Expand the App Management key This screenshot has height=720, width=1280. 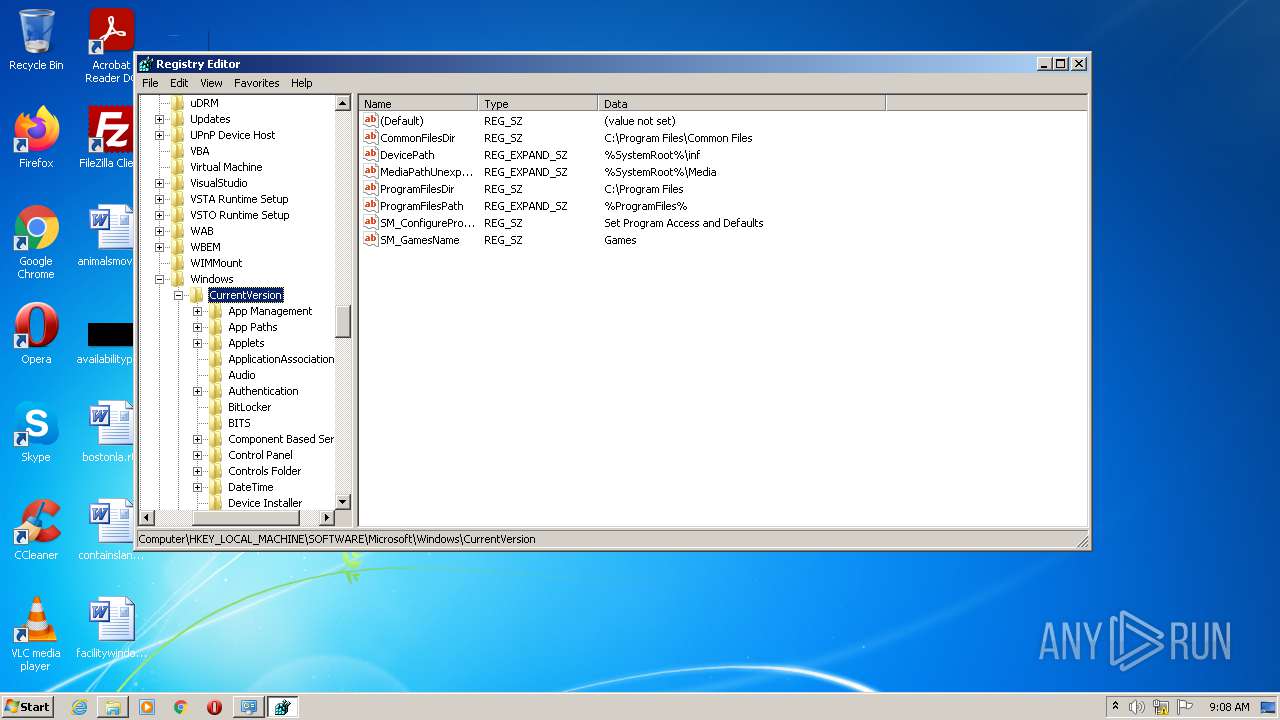click(198, 311)
